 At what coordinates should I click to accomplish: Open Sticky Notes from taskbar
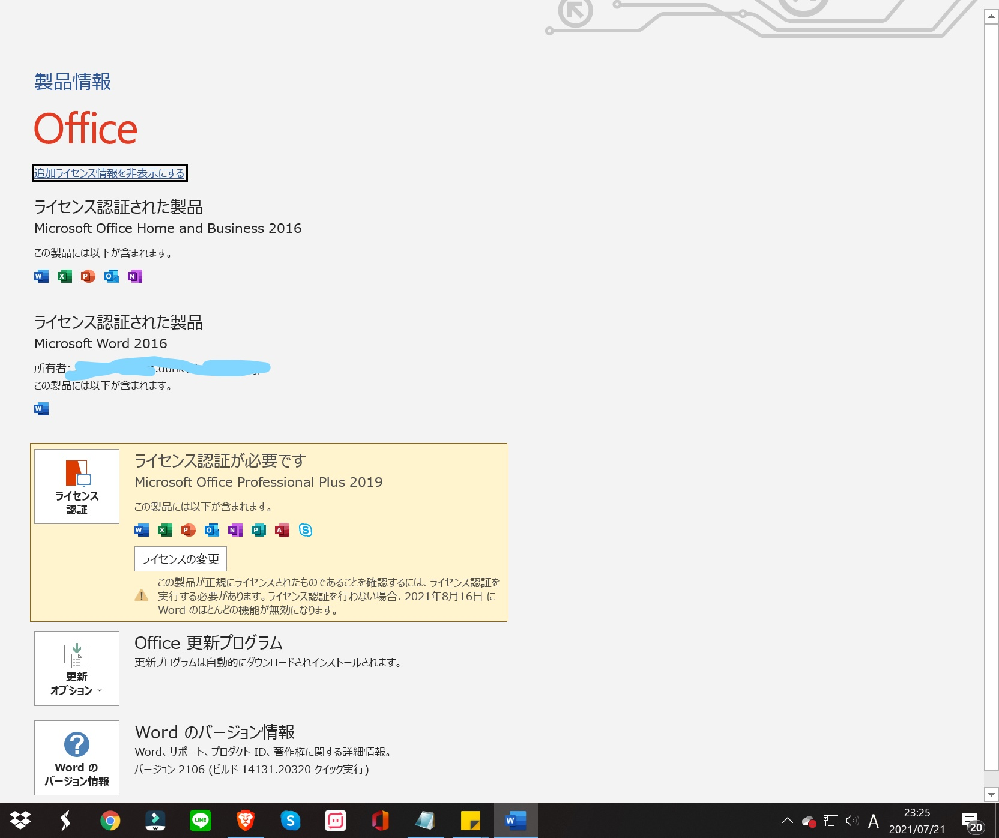470,821
